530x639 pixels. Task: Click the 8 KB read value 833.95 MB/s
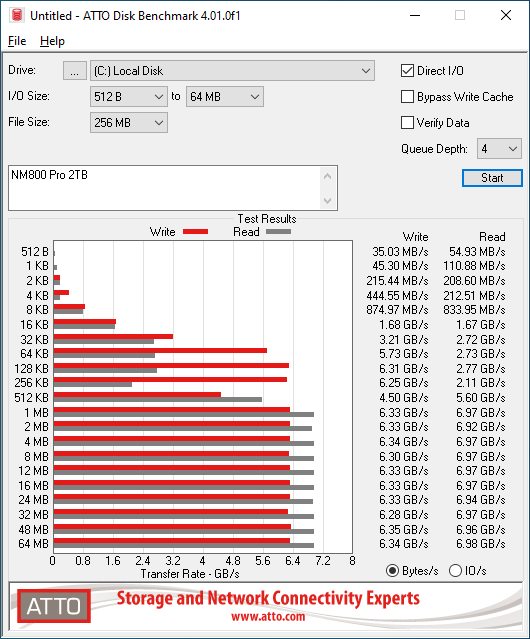coord(474,310)
